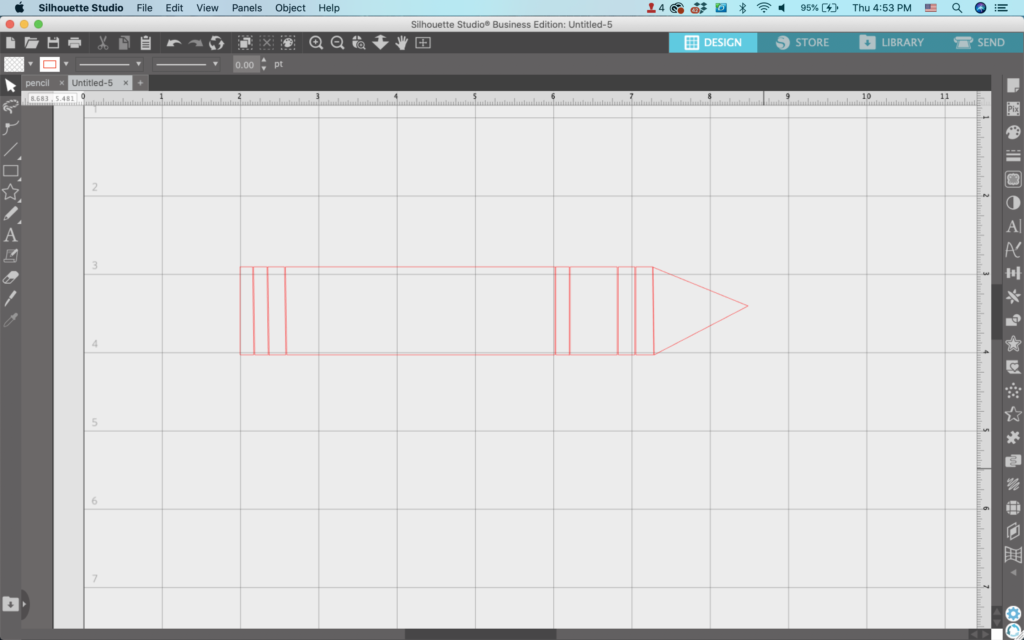Screen dimensions: 1024x640
Task: Open the View menu
Action: [x=207, y=8]
